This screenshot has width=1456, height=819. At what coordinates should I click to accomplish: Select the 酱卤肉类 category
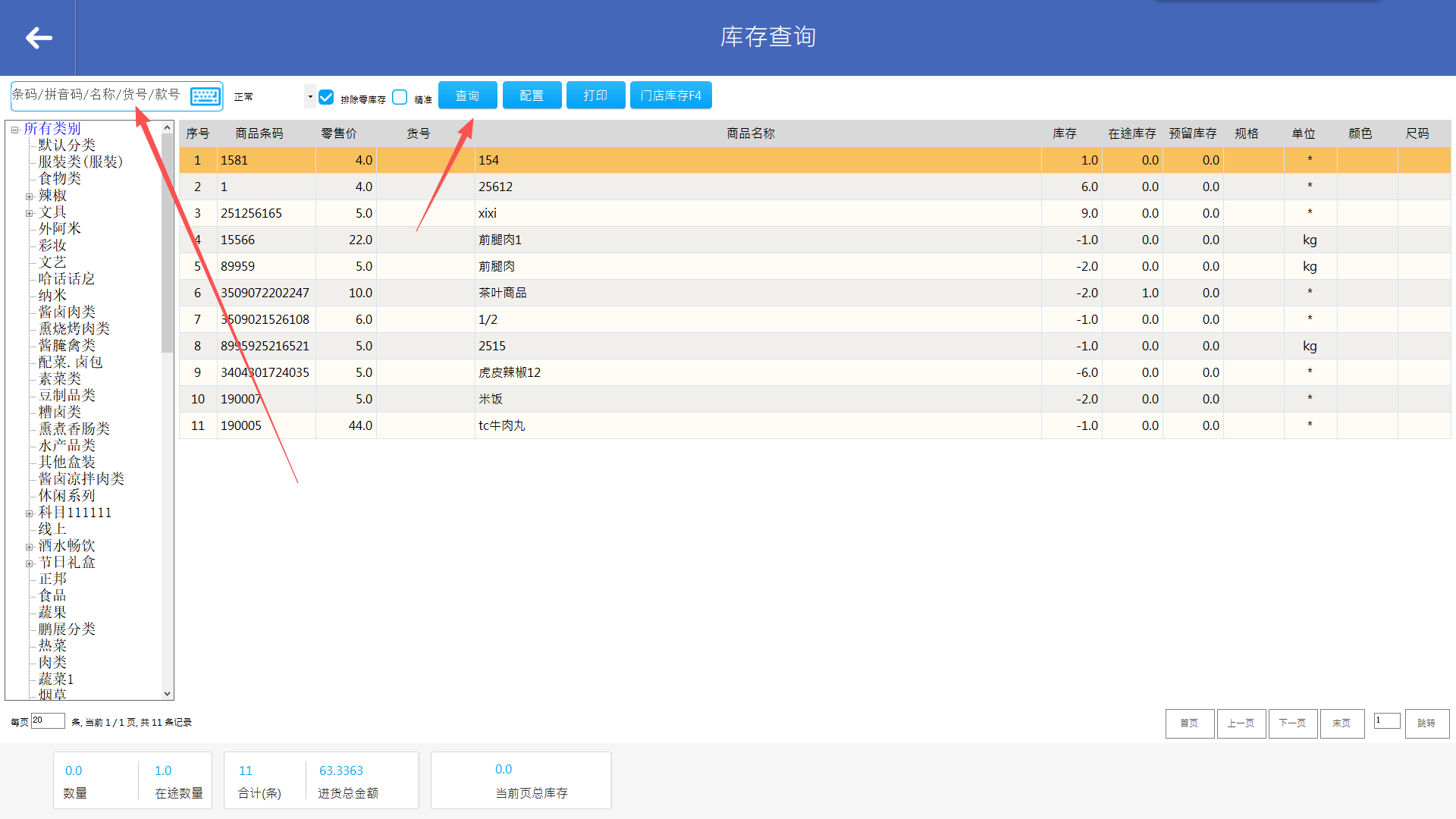pos(67,312)
